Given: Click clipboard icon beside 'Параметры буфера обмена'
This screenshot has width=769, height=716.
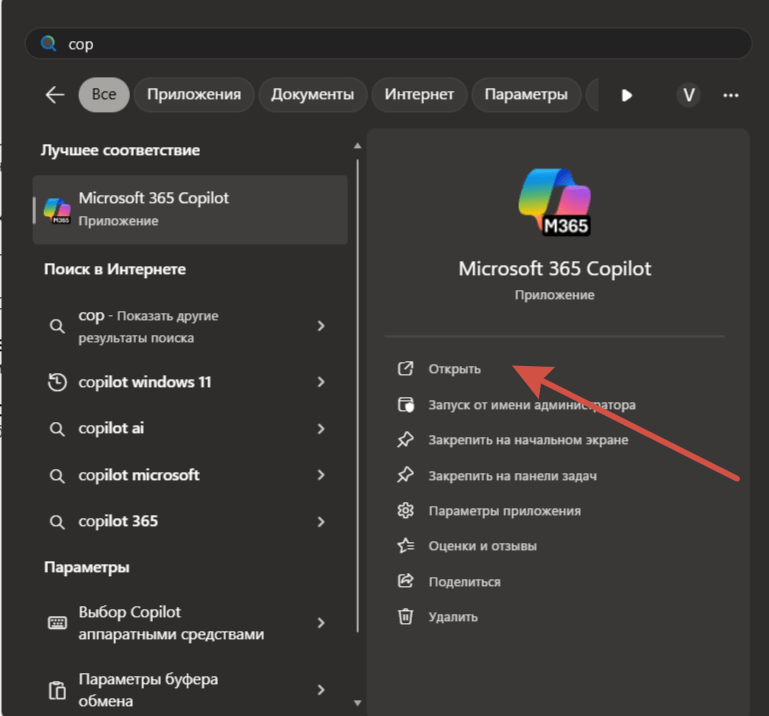Looking at the screenshot, I should 57,690.
